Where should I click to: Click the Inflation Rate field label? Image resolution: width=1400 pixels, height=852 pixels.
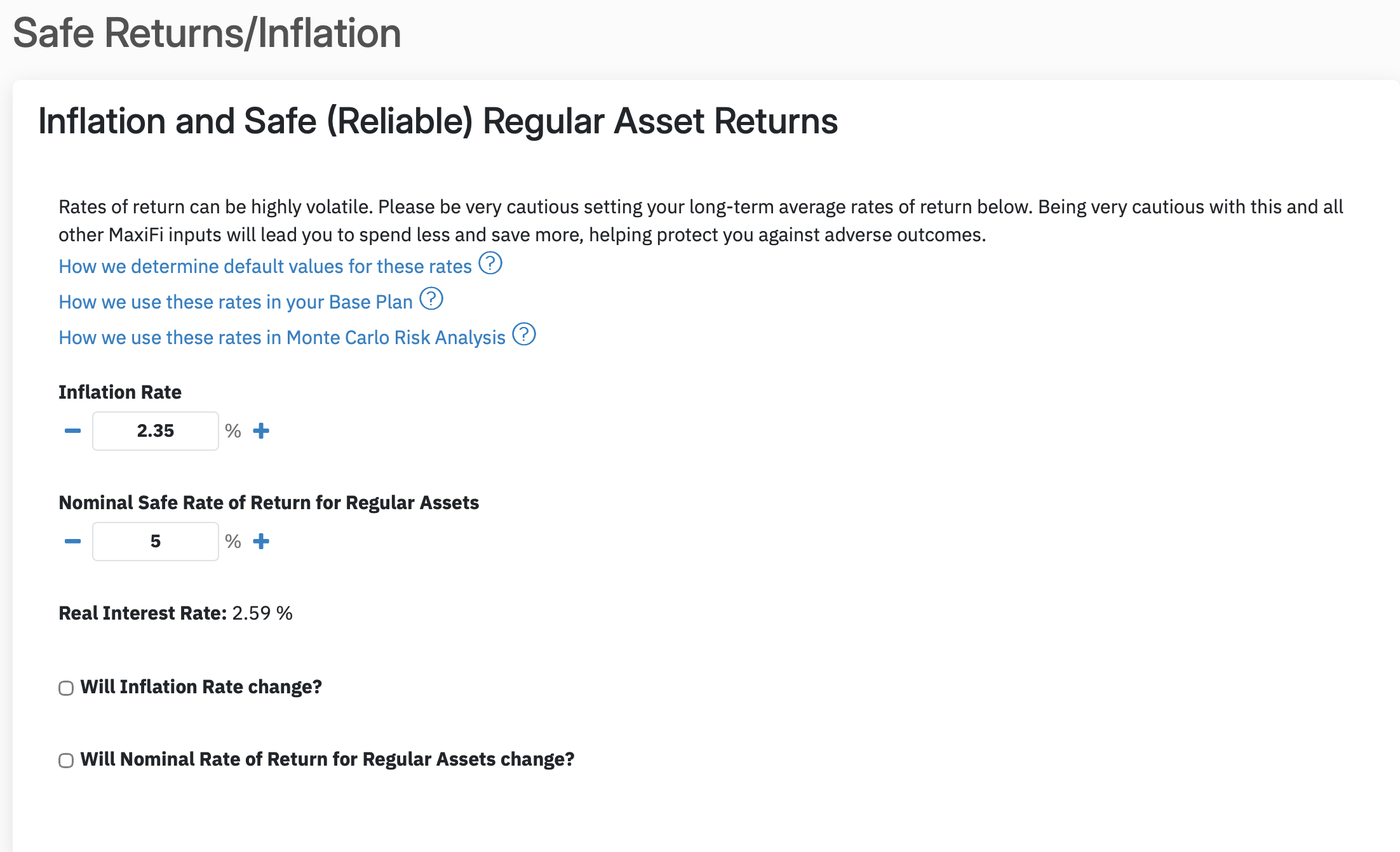pyautogui.click(x=120, y=392)
